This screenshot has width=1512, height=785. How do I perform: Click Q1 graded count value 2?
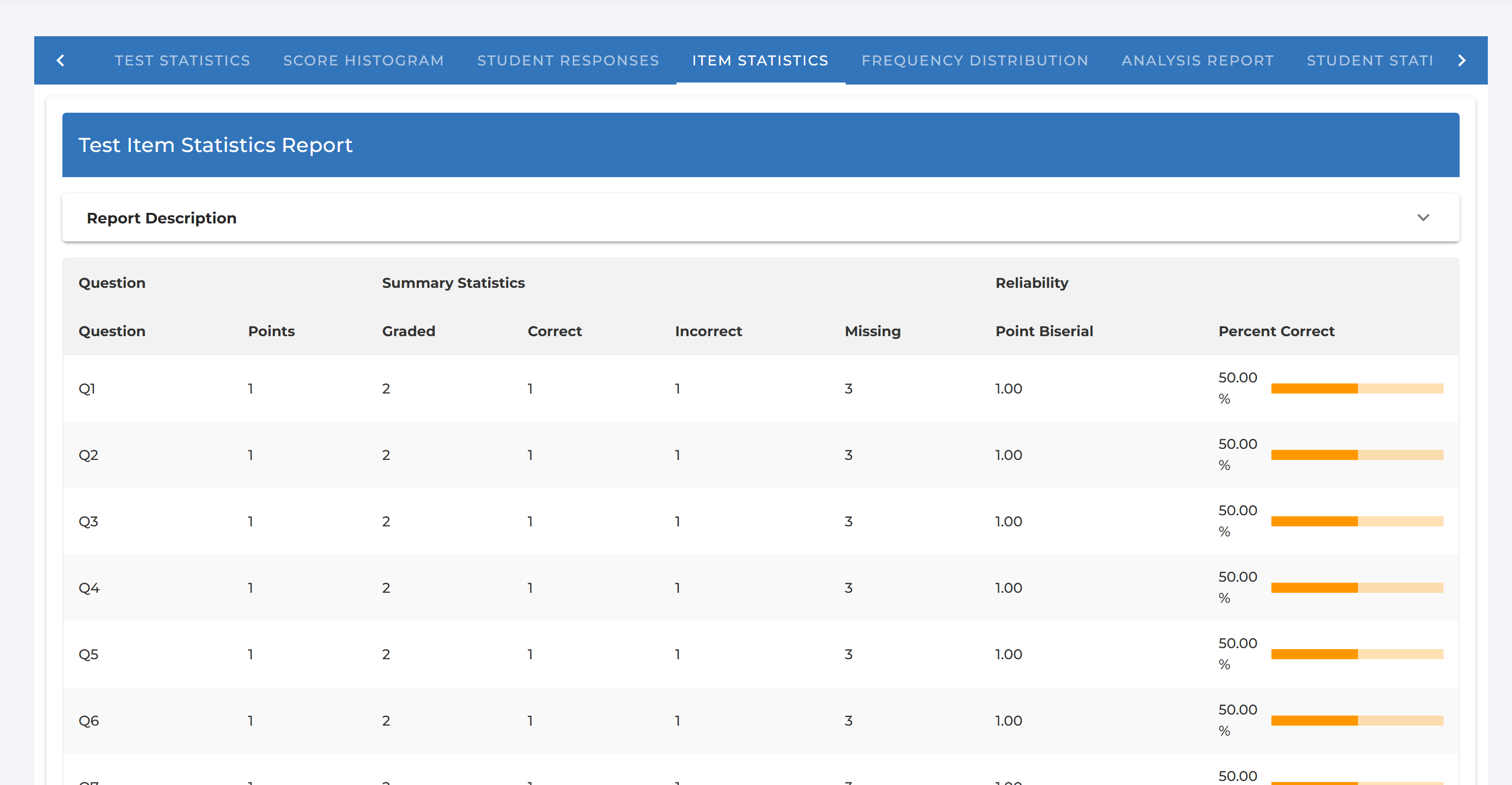386,388
